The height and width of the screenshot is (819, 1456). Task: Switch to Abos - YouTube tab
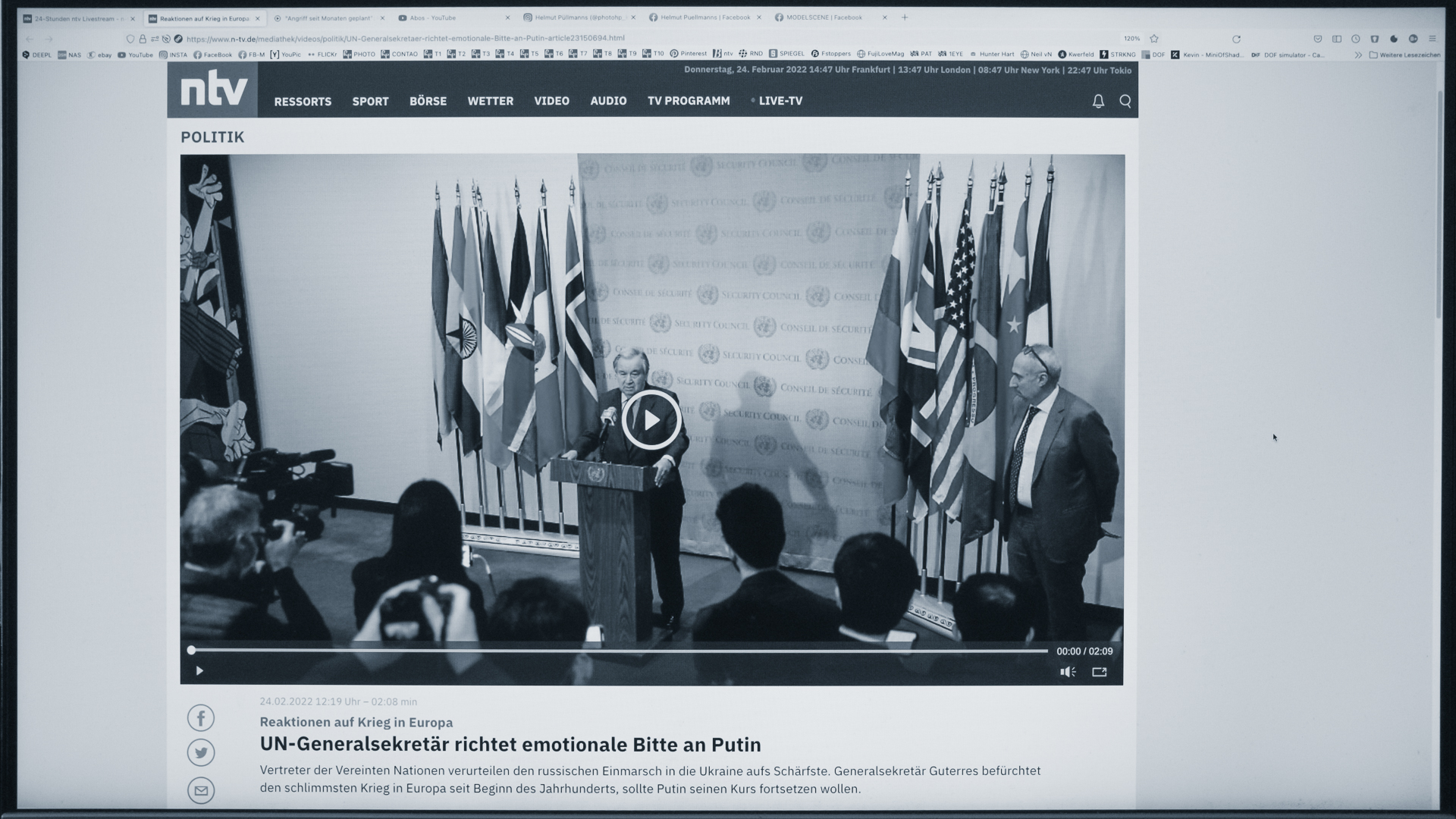[x=432, y=17]
